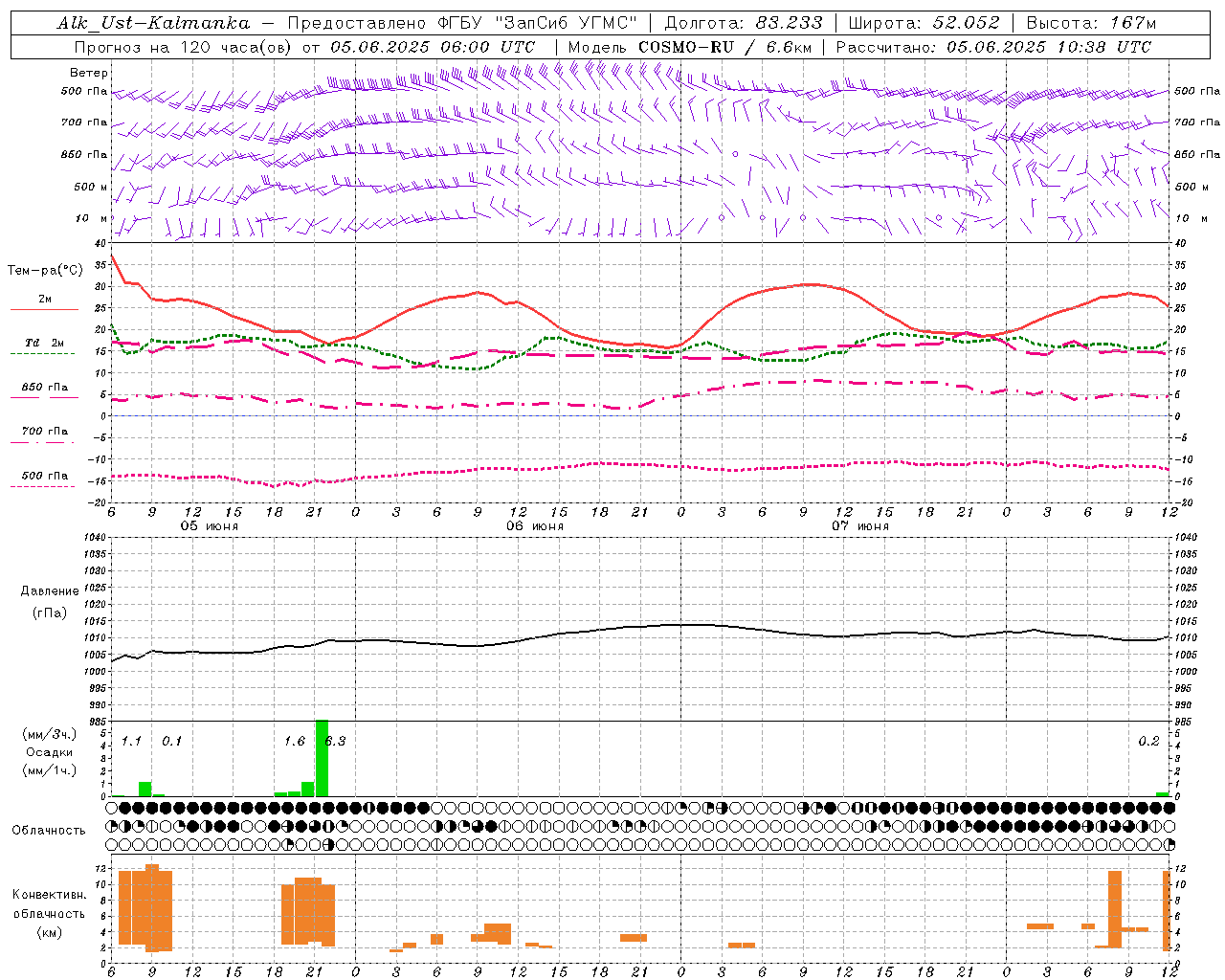
Task: Click the Ветер panel label
Action: 89,73
